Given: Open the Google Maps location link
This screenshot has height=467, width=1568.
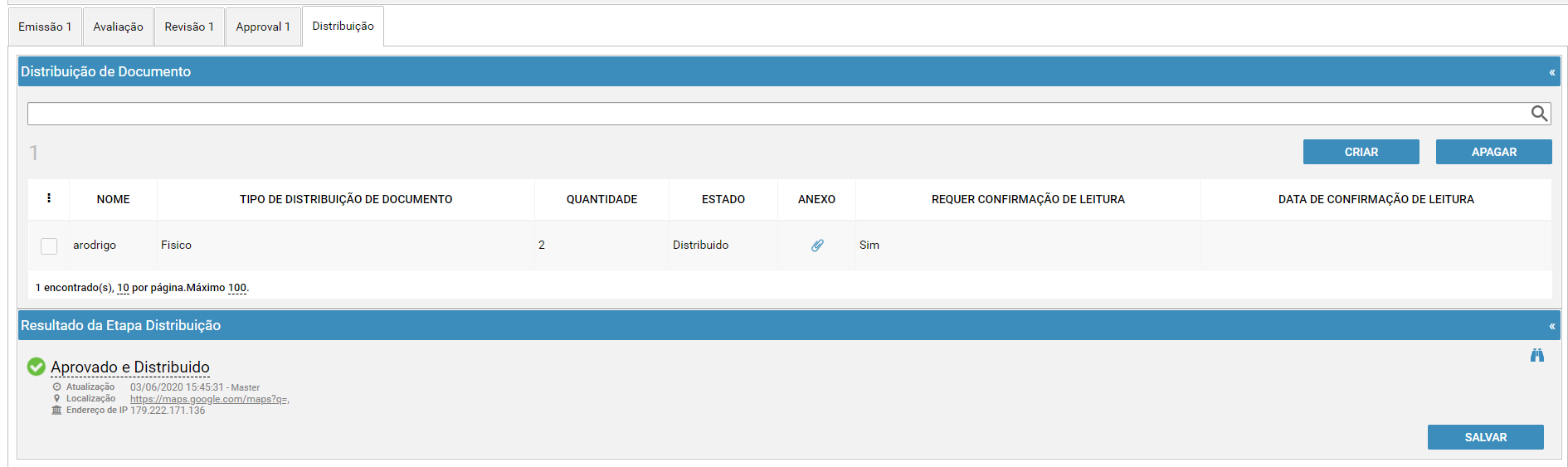Looking at the screenshot, I should [209, 399].
